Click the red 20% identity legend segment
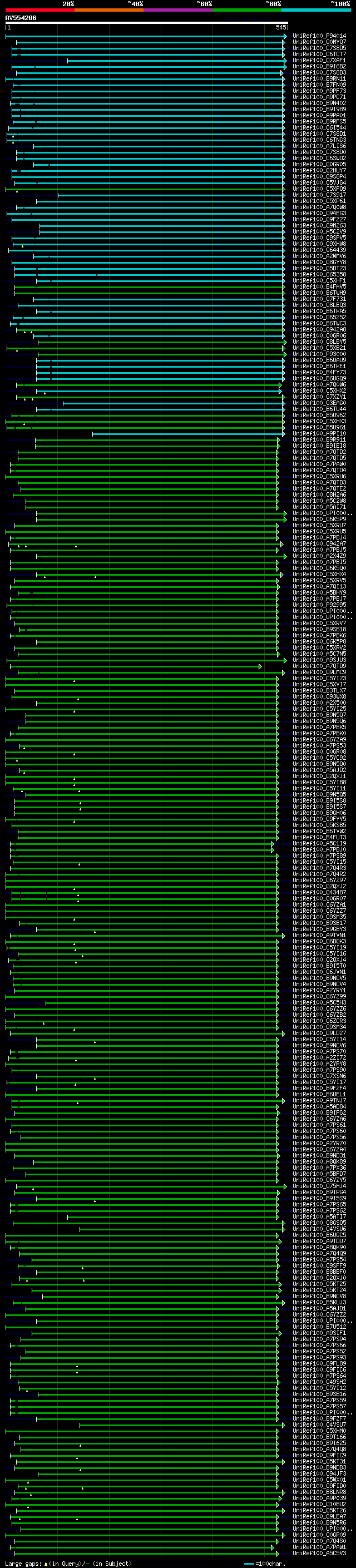The height and width of the screenshot is (1568, 356). 39,10
